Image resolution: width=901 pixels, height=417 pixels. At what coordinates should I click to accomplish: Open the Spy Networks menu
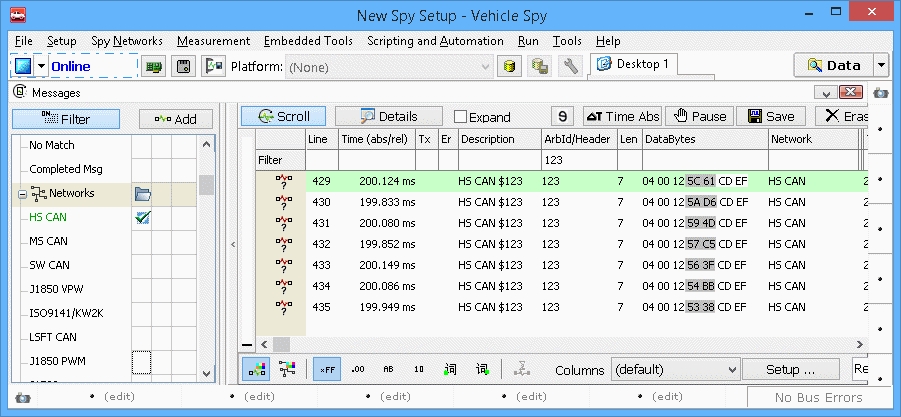[x=127, y=41]
